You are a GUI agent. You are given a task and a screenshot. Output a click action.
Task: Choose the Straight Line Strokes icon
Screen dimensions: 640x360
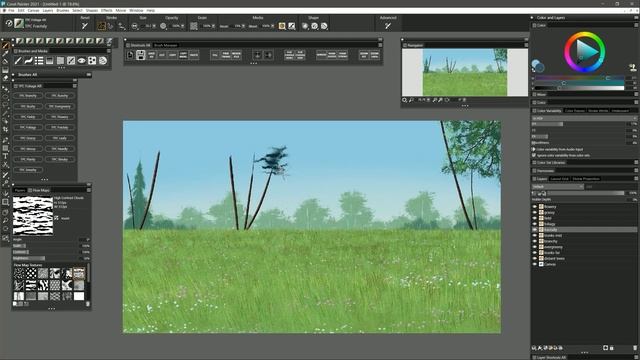click(111, 26)
